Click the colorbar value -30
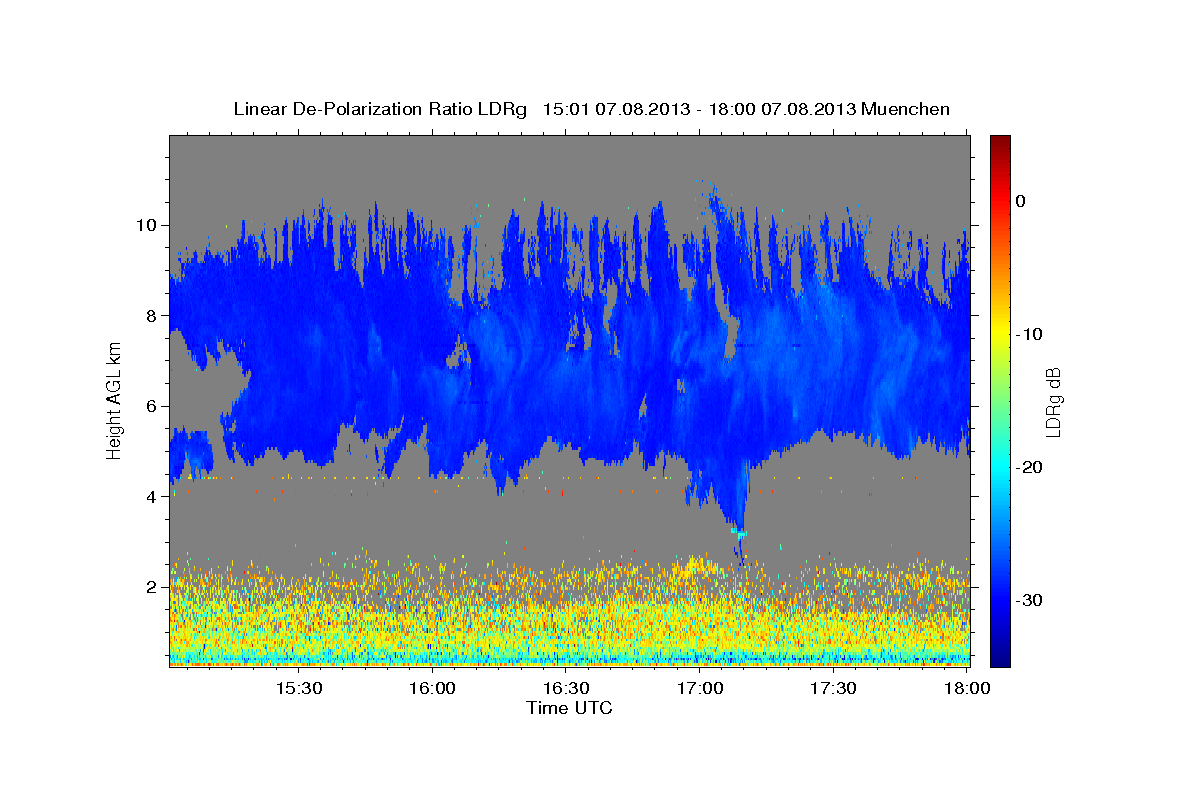 (x=1030, y=600)
